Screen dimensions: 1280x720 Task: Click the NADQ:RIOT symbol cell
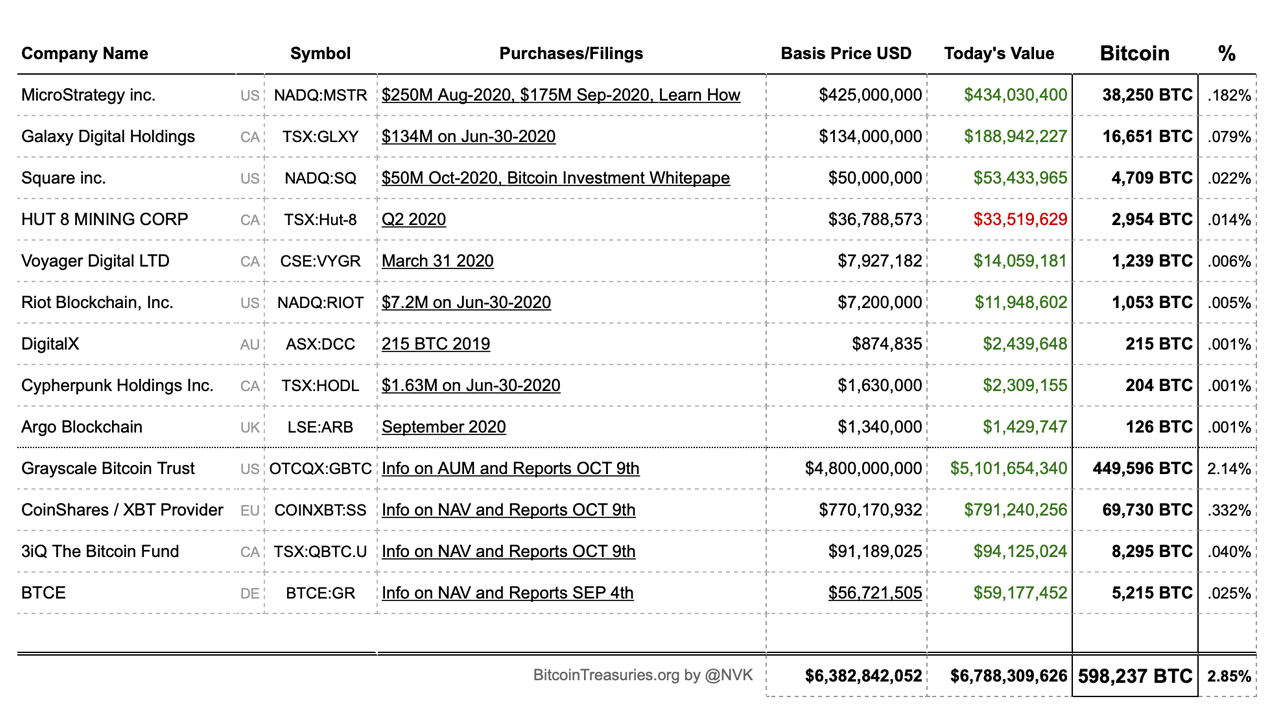coord(320,303)
